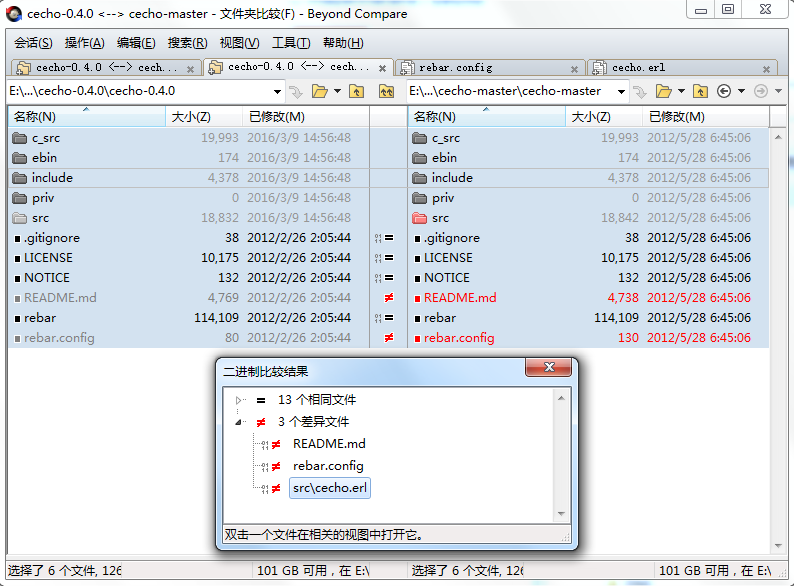Open the 编辑(E) menu
Screen dimensions: 794x586
[x=136, y=43]
